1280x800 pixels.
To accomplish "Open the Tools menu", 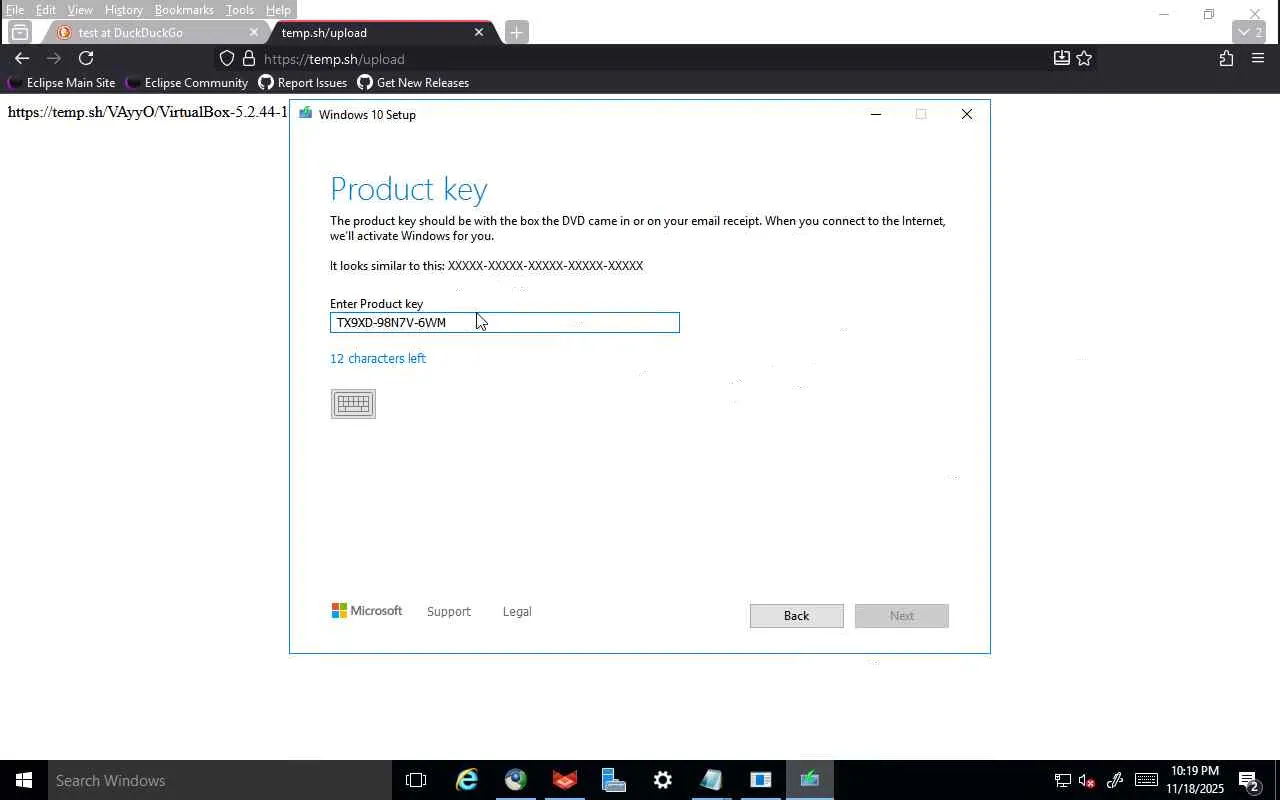I will click(240, 10).
